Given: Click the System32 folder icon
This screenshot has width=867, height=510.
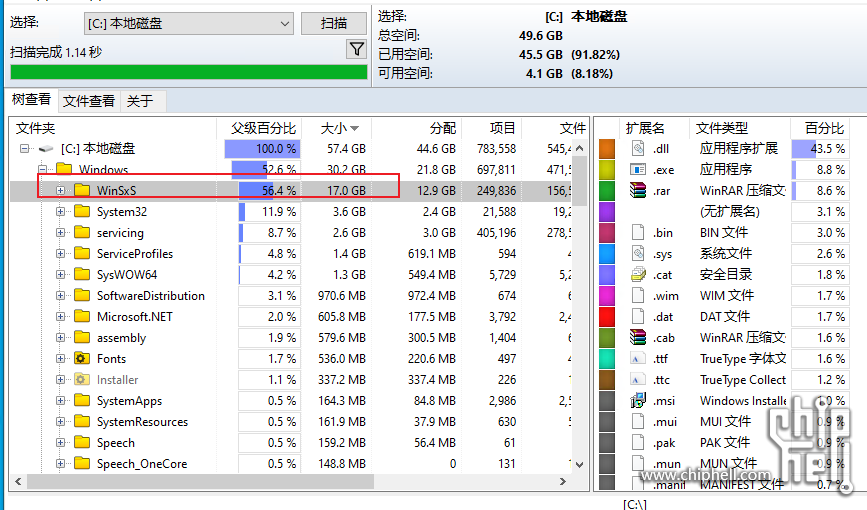Looking at the screenshot, I should click(82, 211).
